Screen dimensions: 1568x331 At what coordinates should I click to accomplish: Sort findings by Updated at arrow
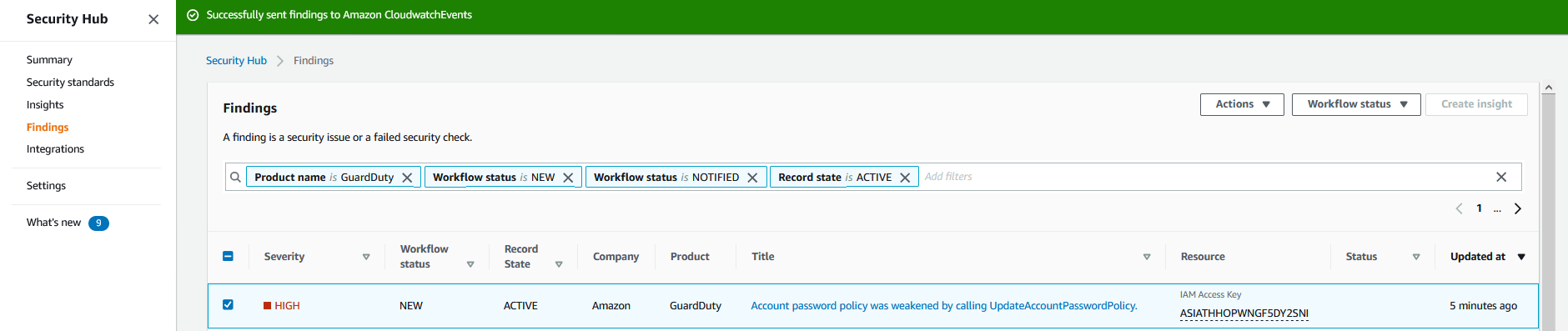[x=1521, y=257]
